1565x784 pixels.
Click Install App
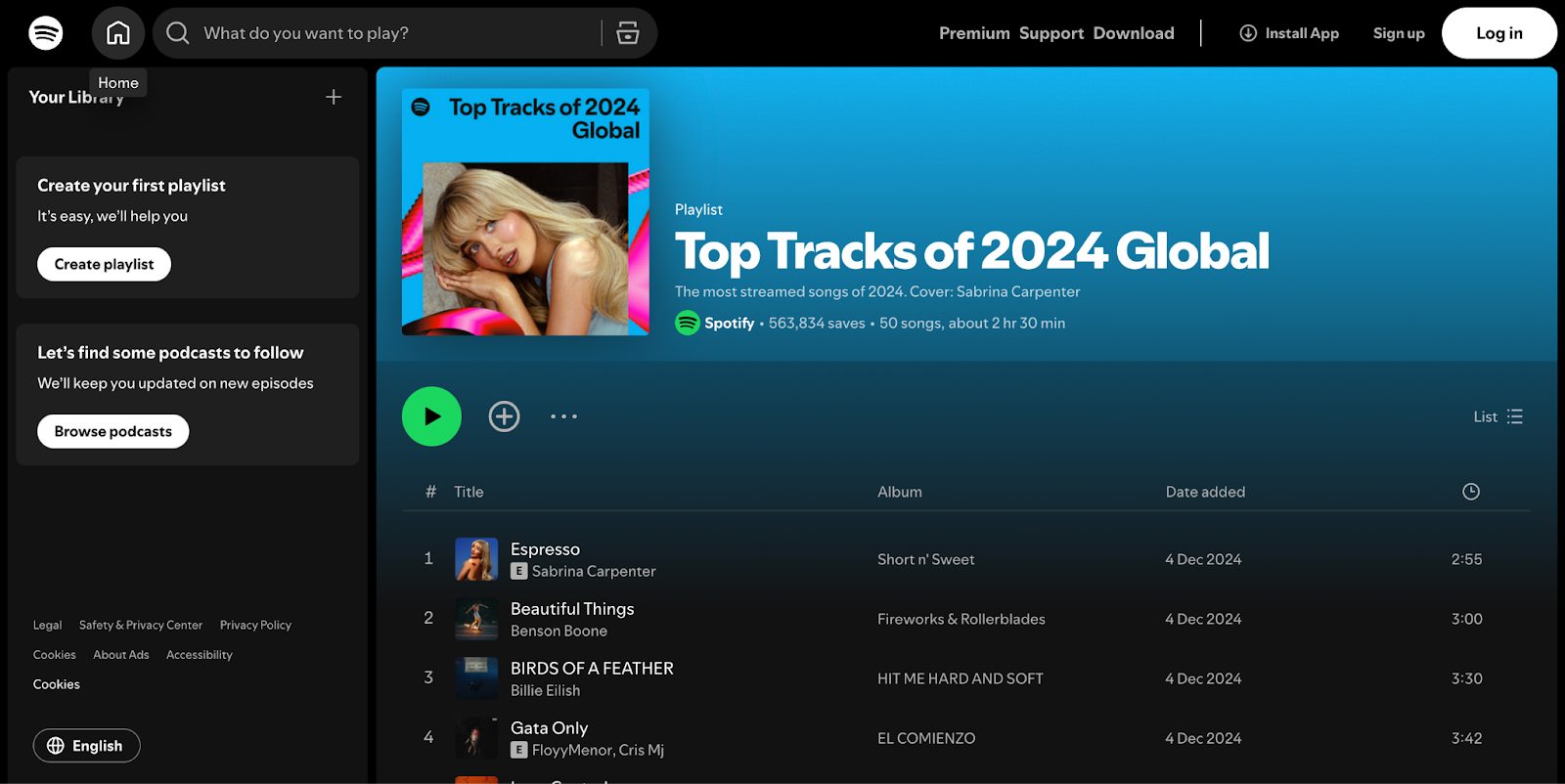coord(1289,33)
